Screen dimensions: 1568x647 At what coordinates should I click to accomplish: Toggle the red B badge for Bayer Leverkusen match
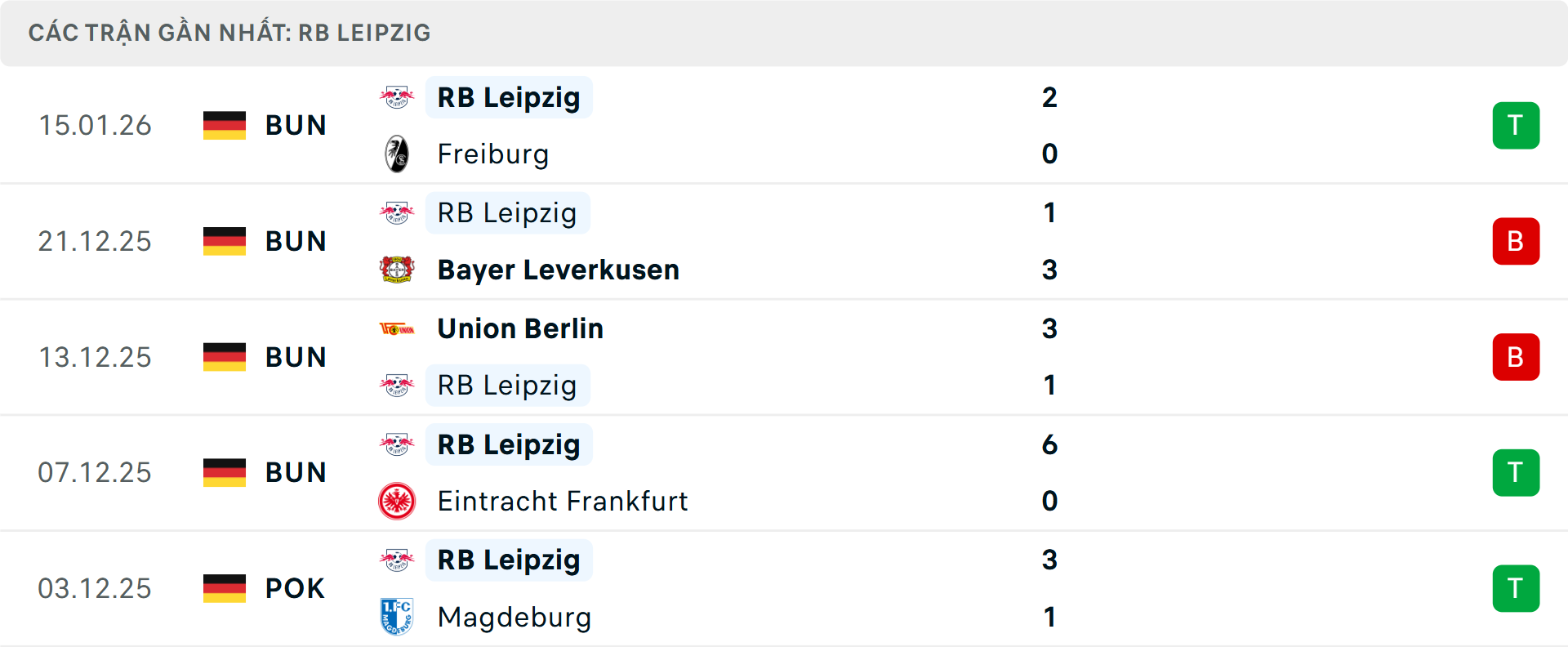1516,241
